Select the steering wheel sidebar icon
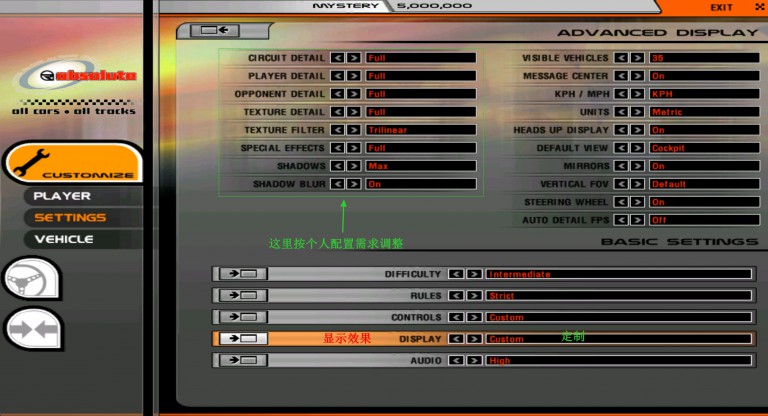Screen dimensions: 768x416 coord(32,278)
